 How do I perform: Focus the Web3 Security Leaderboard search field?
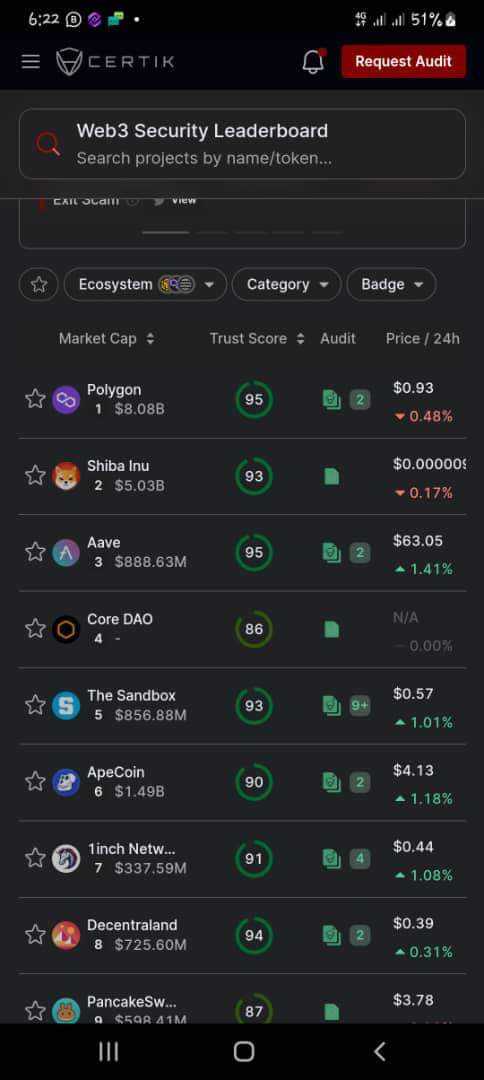[242, 144]
